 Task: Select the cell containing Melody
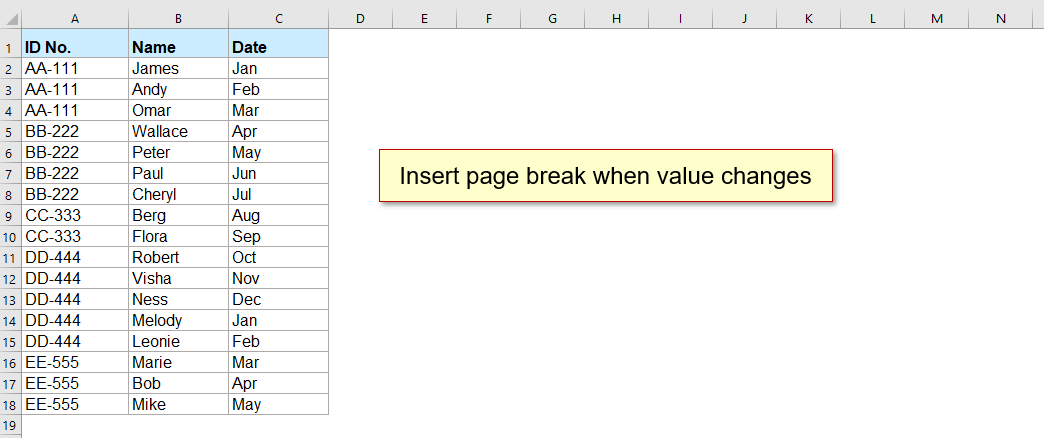point(178,320)
